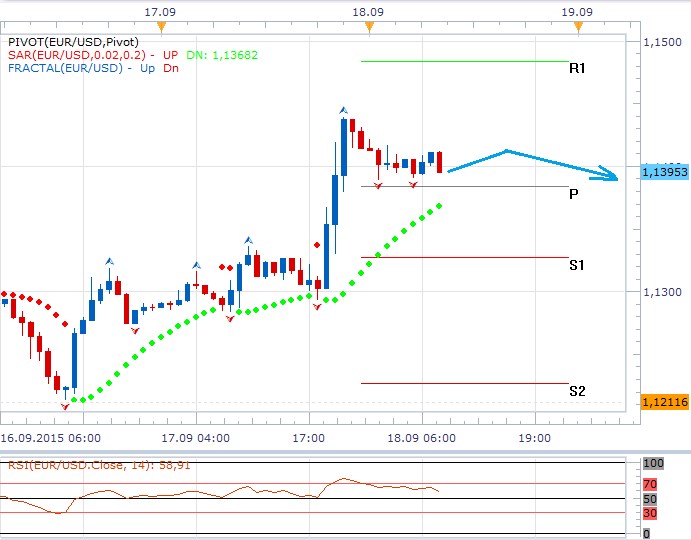The width and height of the screenshot is (691, 540).
Task: Select the S1 support level label
Action: point(577,265)
